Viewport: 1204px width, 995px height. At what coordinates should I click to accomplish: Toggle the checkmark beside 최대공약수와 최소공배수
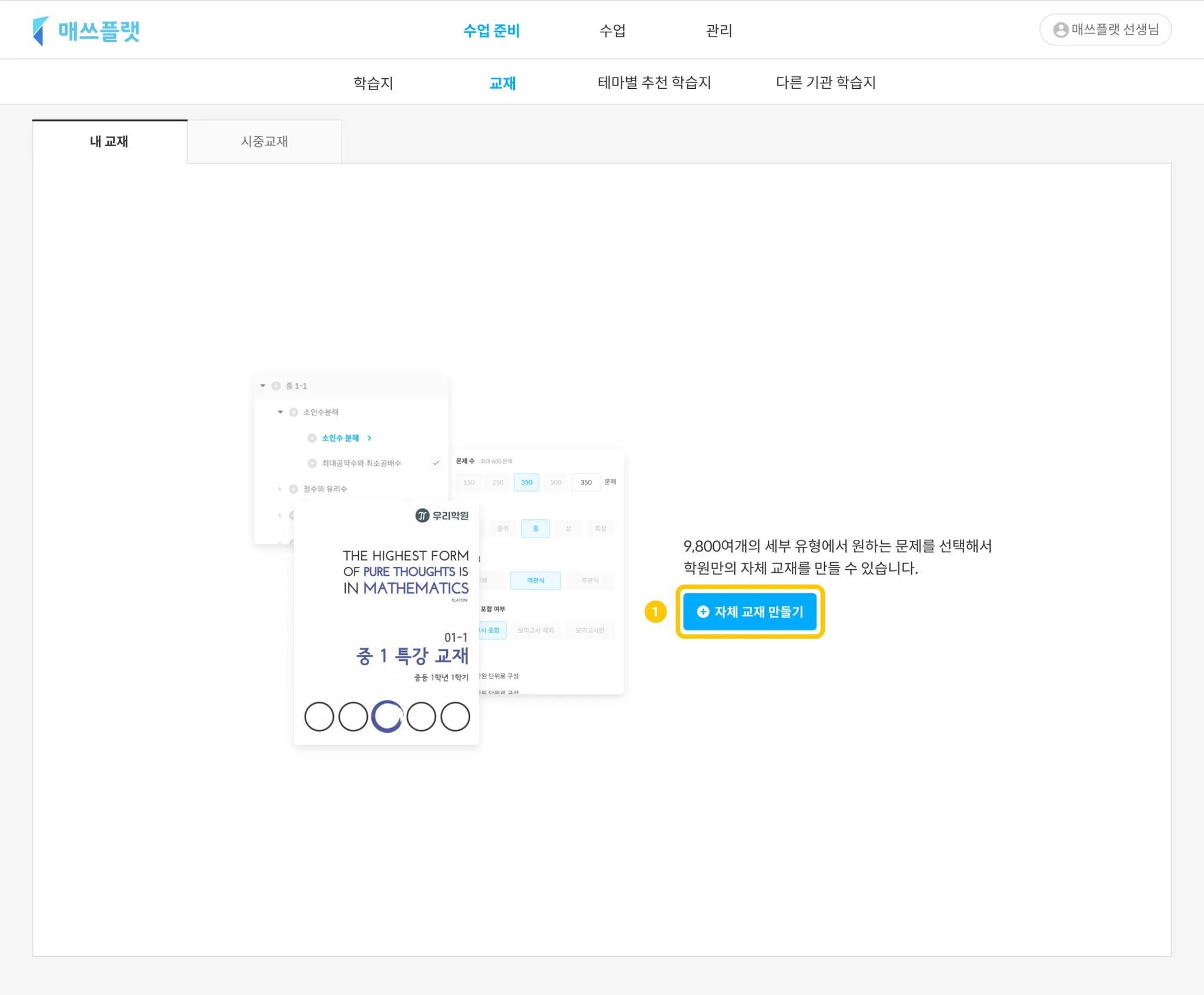[x=436, y=463]
